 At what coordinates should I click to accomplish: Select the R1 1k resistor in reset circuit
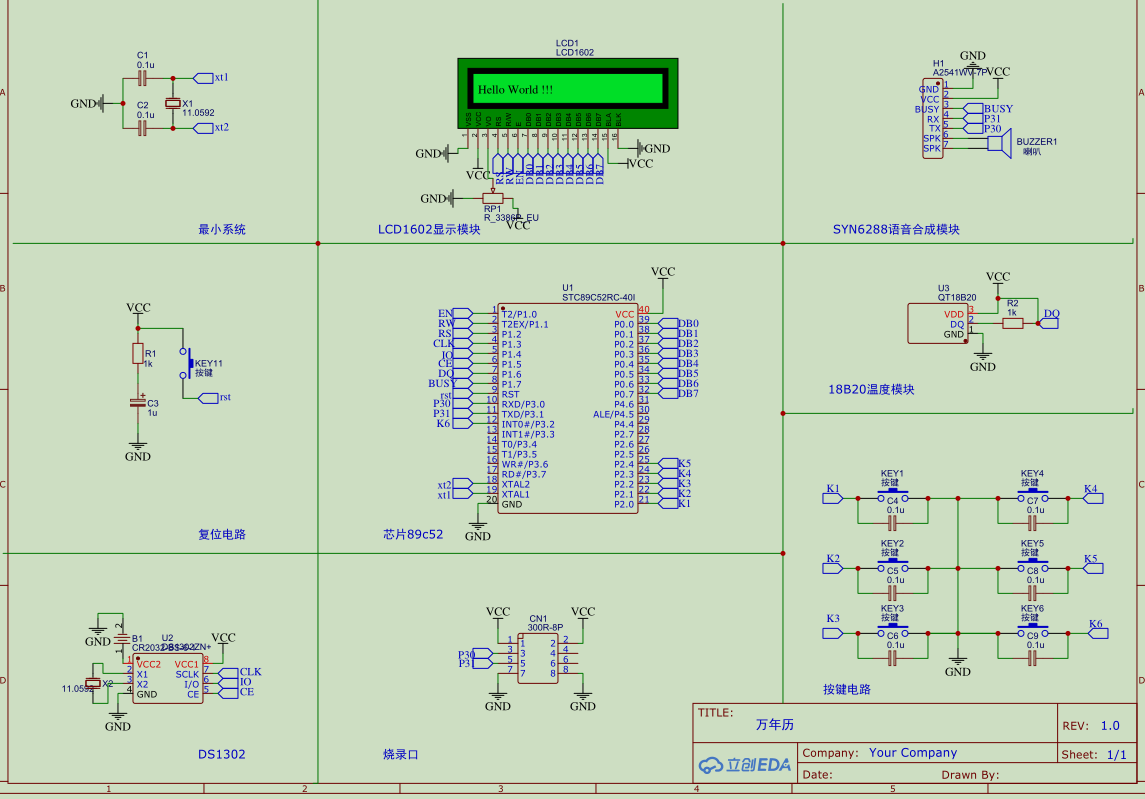click(137, 353)
